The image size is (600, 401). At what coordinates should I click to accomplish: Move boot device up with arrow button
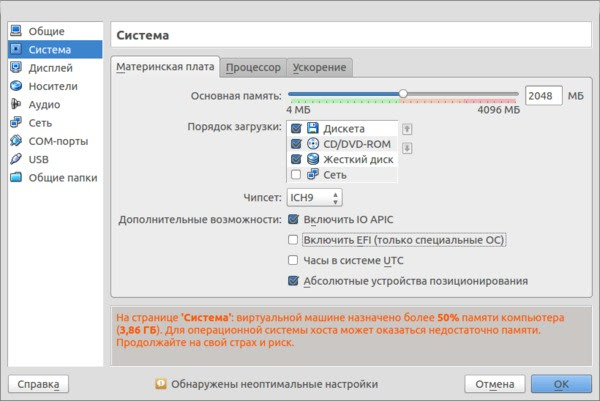407,129
